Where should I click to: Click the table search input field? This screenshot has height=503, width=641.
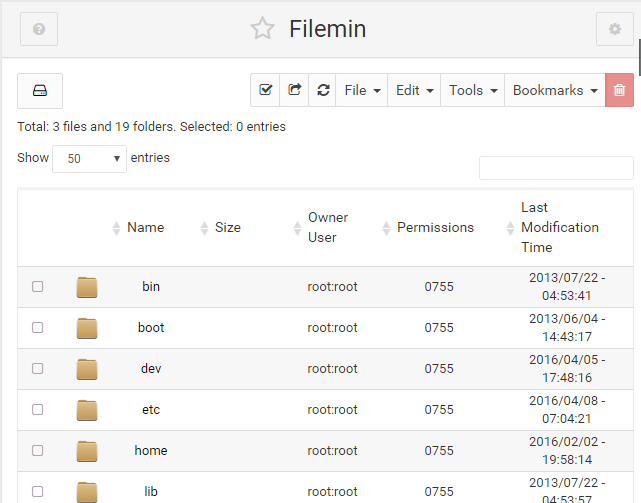[x=555, y=168]
